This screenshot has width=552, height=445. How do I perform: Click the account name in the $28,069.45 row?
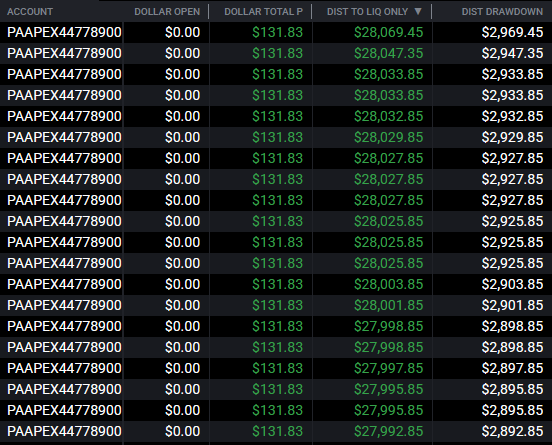[64, 32]
